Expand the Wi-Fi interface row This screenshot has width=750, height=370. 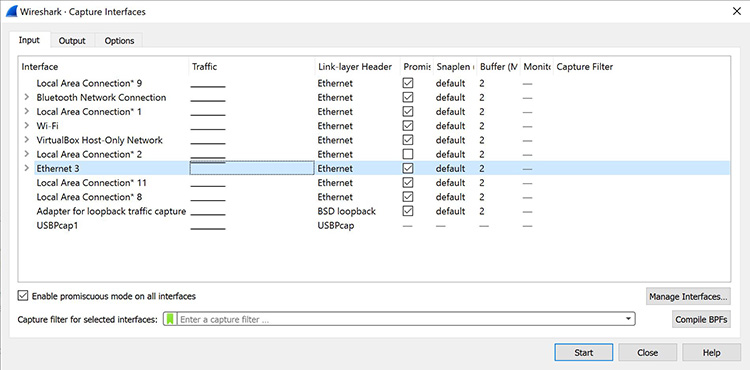pyautogui.click(x=27, y=126)
